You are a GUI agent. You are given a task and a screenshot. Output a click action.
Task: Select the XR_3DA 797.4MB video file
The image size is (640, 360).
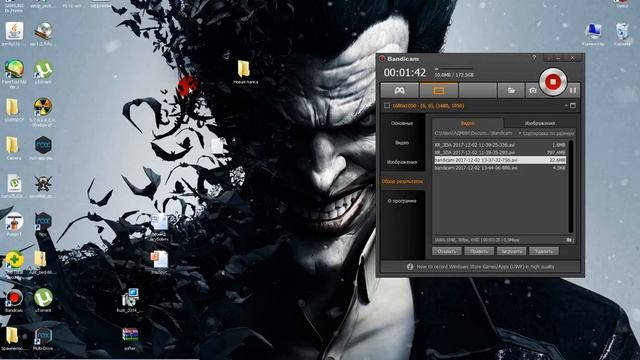[x=500, y=152]
